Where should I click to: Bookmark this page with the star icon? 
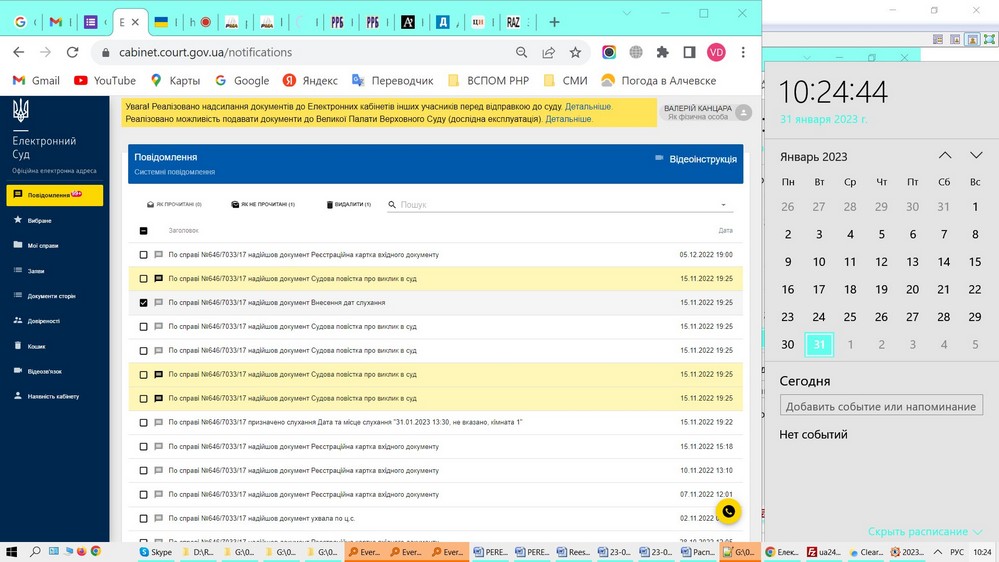pos(575,52)
